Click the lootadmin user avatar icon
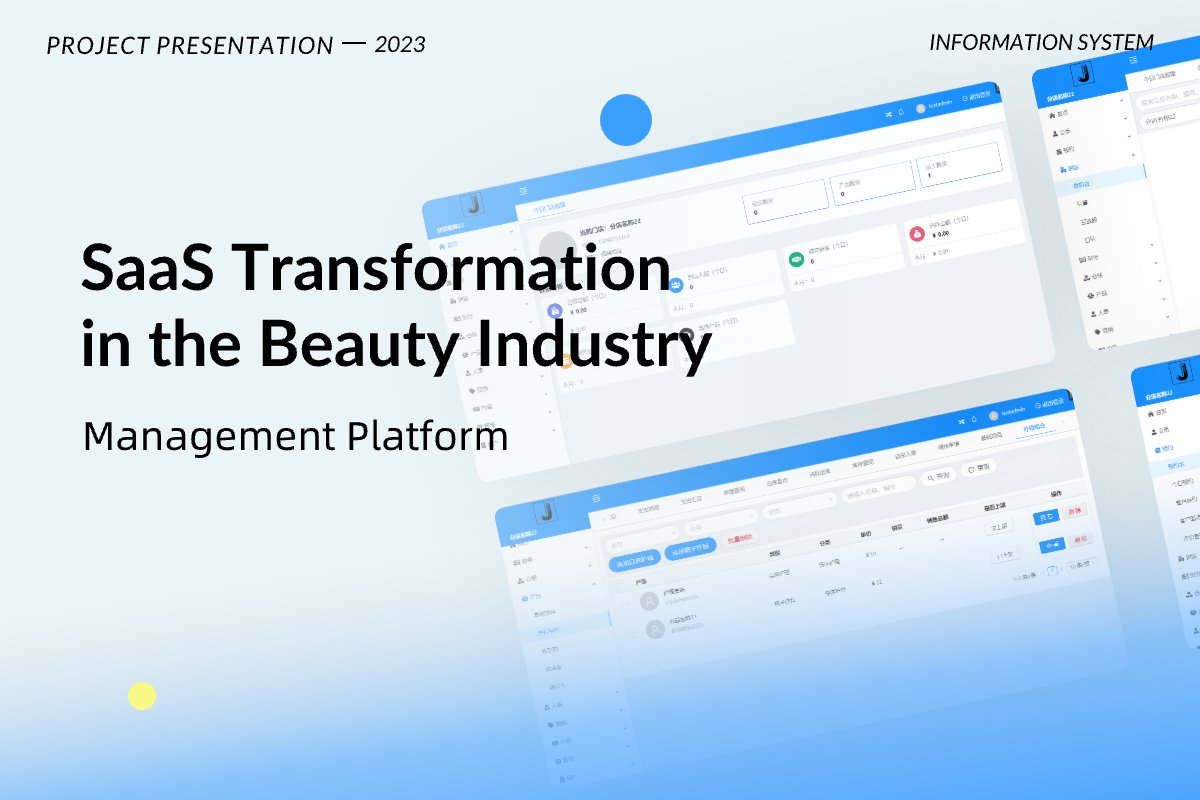 (x=921, y=109)
